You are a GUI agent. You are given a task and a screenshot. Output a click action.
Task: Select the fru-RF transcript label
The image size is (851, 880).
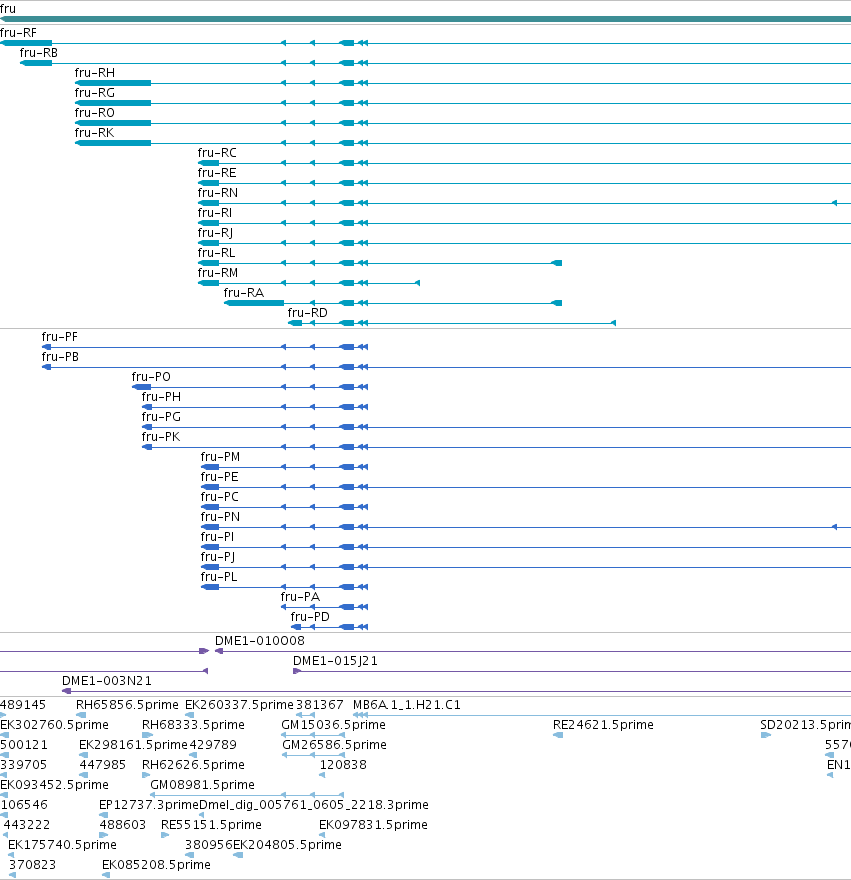[x=19, y=33]
